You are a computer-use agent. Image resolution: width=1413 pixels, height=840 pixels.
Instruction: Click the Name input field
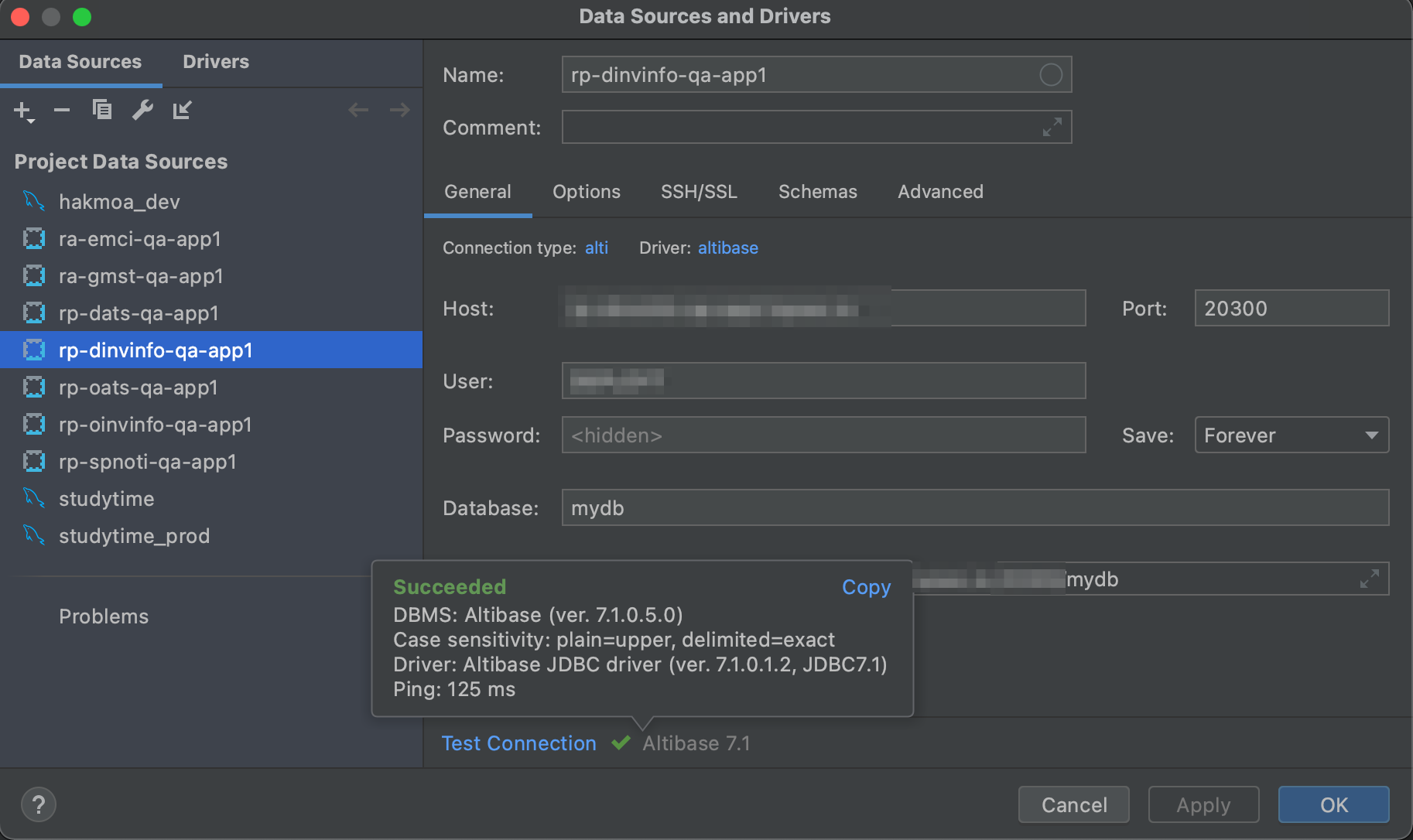(x=816, y=75)
